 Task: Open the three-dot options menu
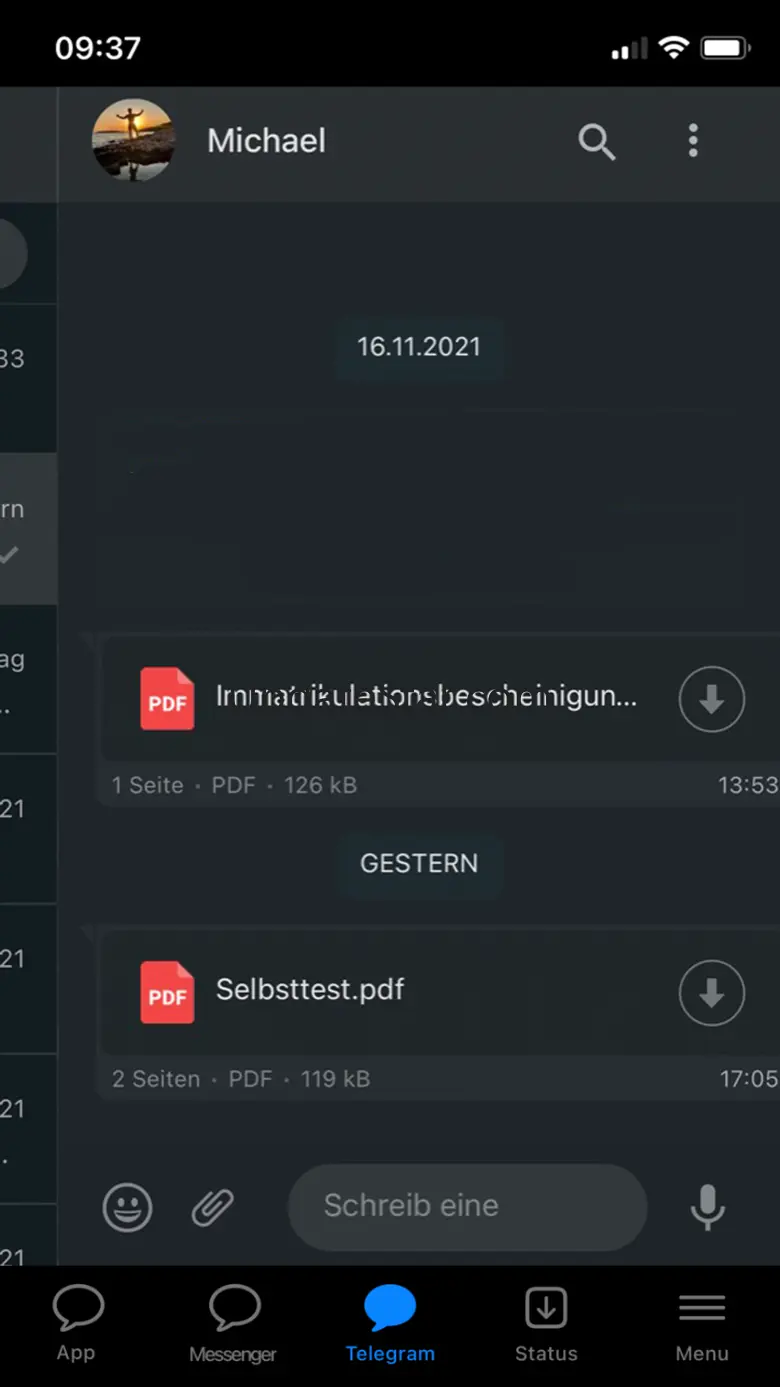click(x=693, y=141)
